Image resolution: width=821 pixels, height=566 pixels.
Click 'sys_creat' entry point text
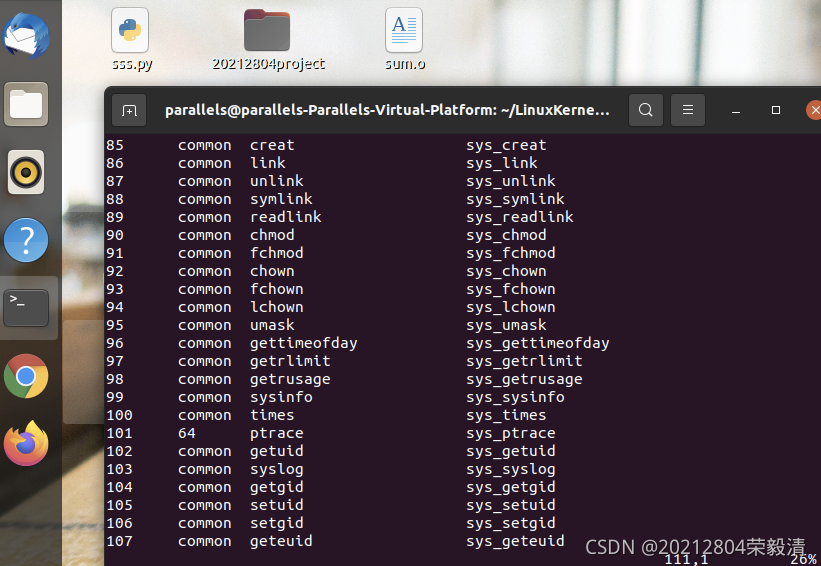(x=506, y=146)
